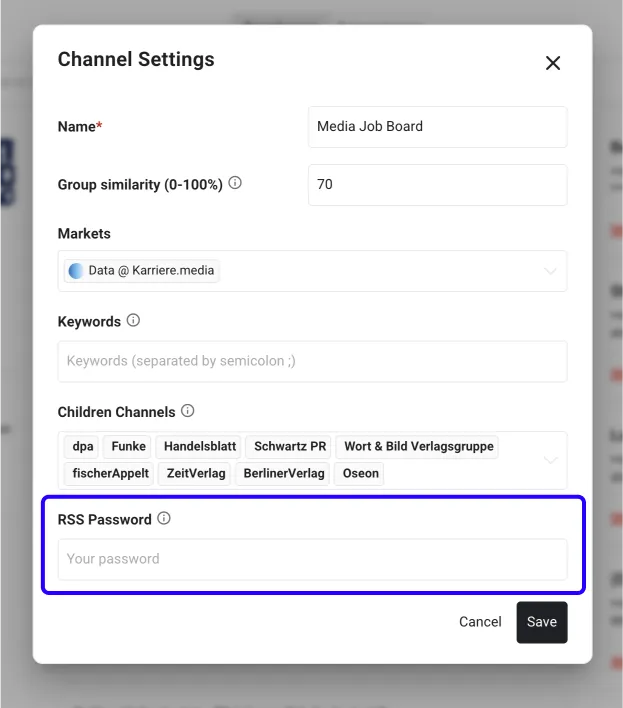The height and width of the screenshot is (708, 623).
Task: Expand the Markets dropdown chevron
Action: tap(550, 270)
